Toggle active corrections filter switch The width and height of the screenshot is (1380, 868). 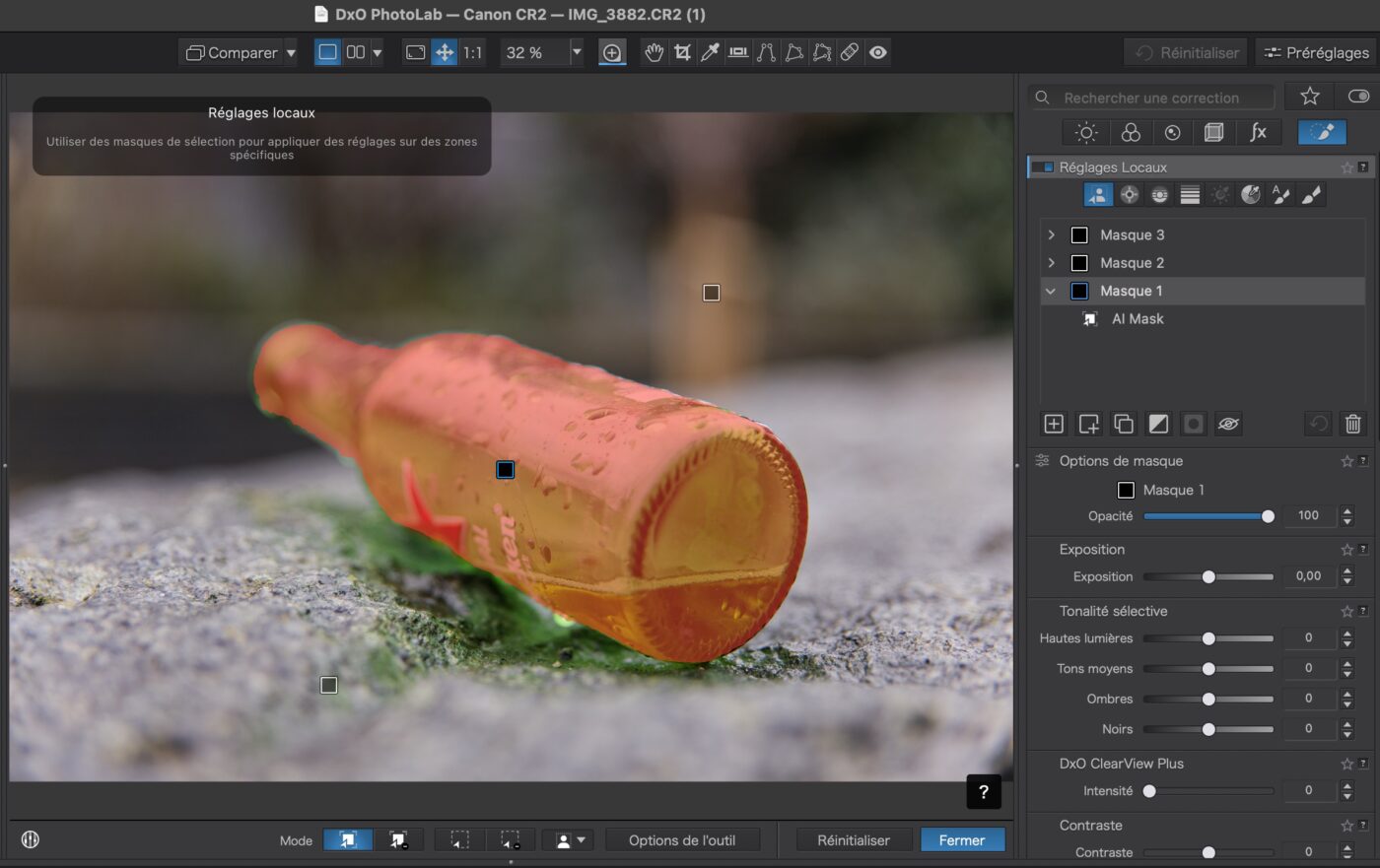(x=1358, y=97)
